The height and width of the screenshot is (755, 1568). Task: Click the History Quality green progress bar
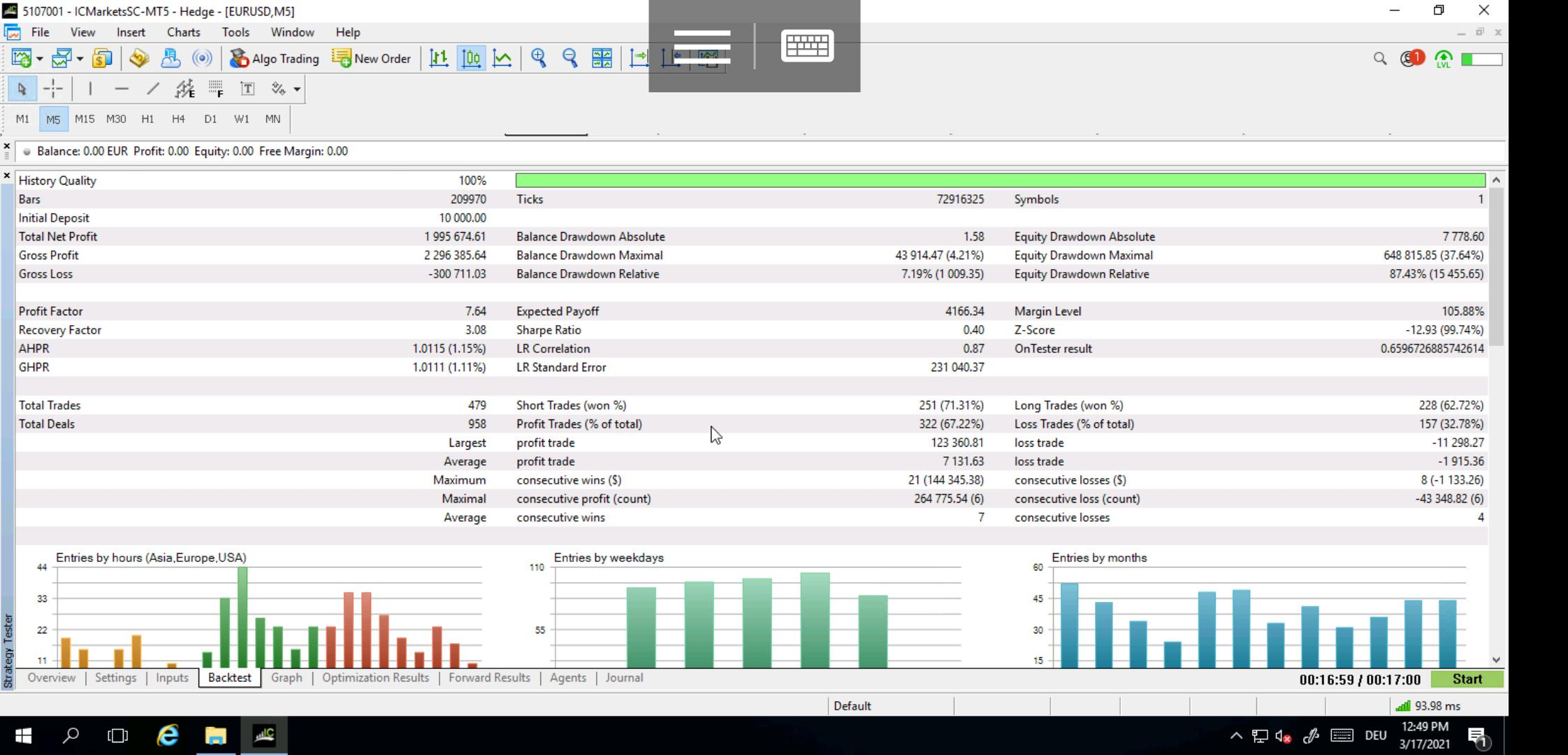[1000, 180]
